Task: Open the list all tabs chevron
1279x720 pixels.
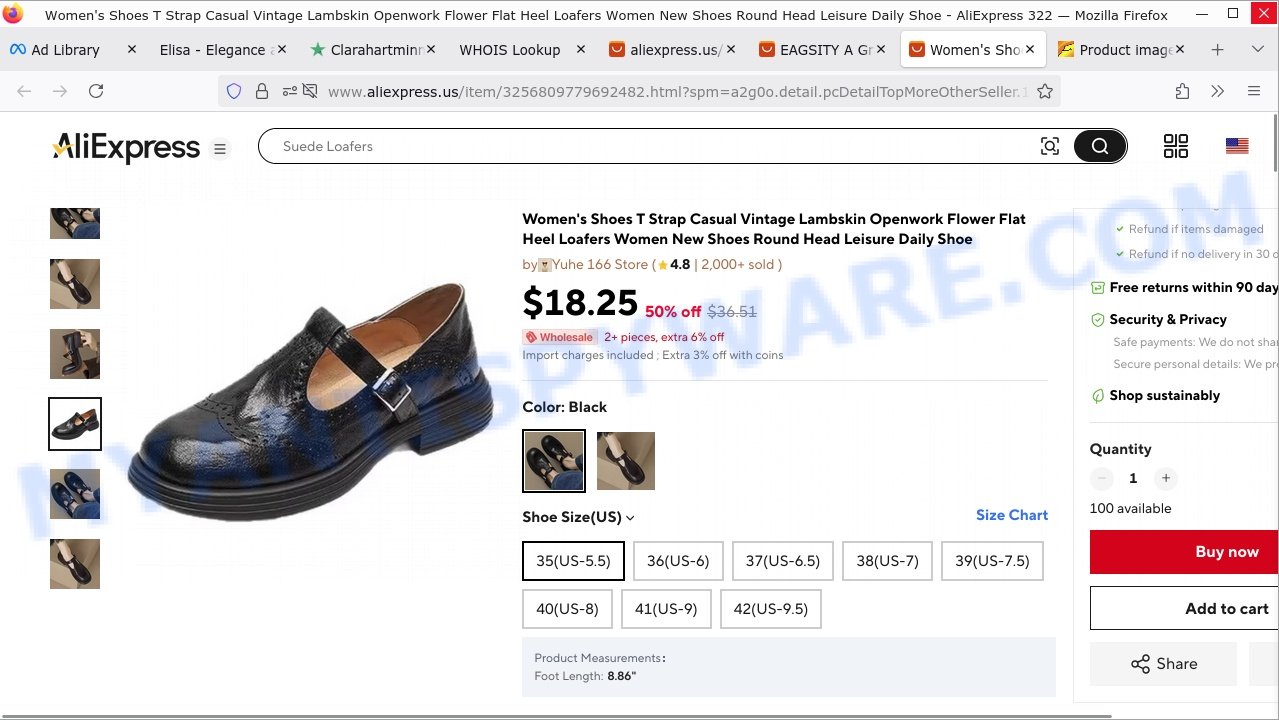Action: pyautogui.click(x=1257, y=50)
